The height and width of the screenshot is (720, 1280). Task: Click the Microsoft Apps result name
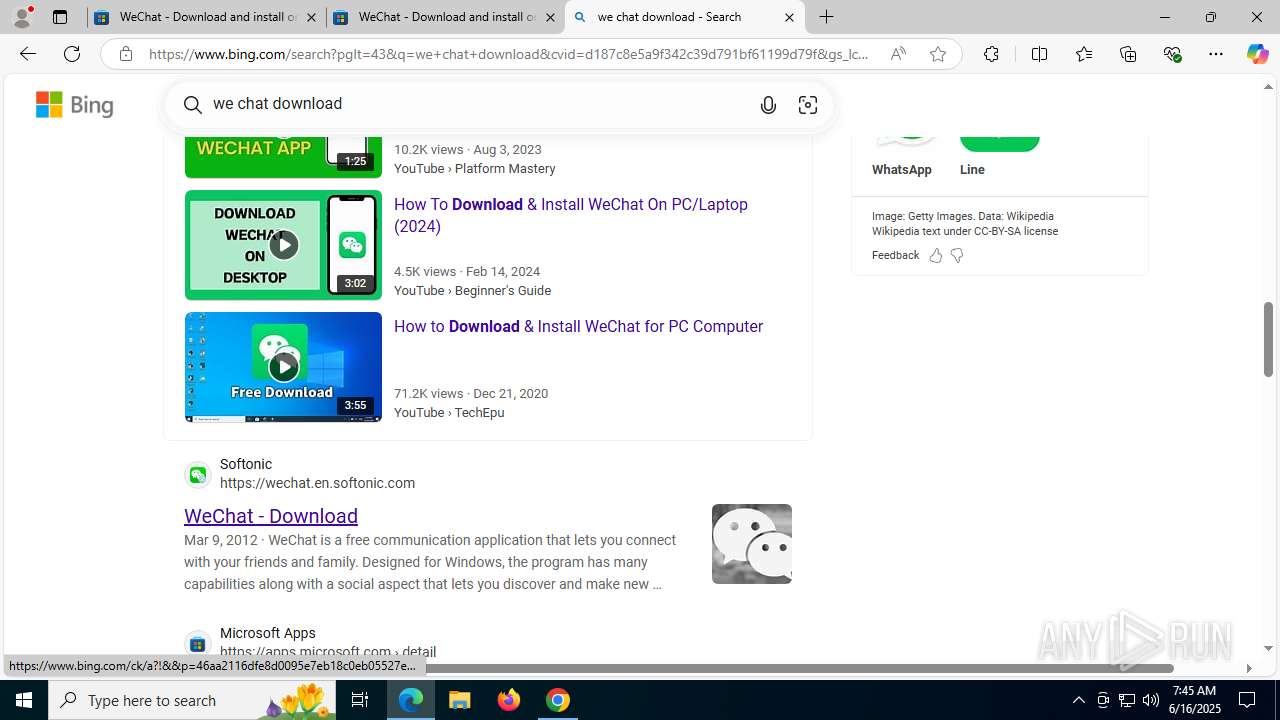268,633
